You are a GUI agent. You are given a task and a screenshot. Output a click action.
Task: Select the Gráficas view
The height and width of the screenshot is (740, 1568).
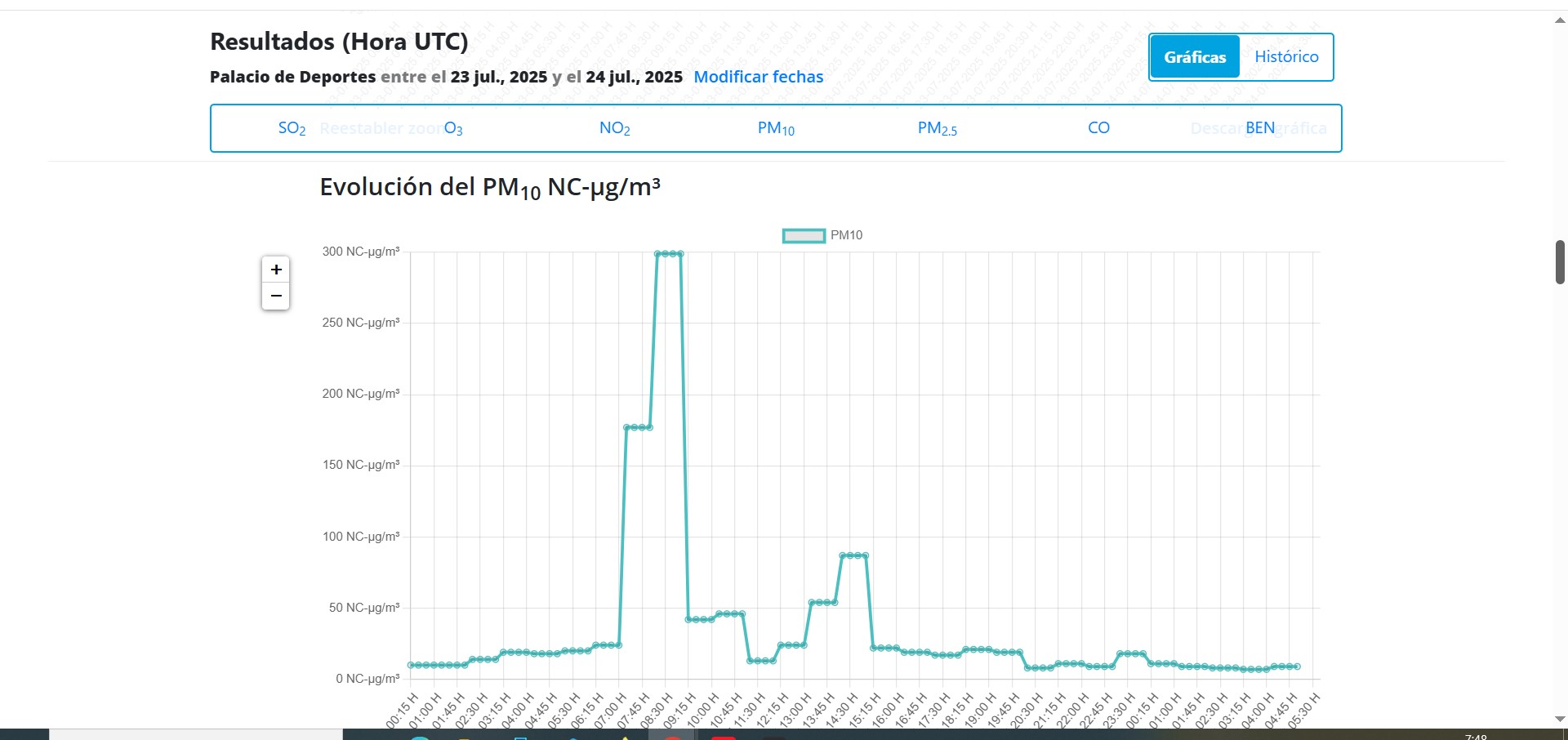[1195, 56]
